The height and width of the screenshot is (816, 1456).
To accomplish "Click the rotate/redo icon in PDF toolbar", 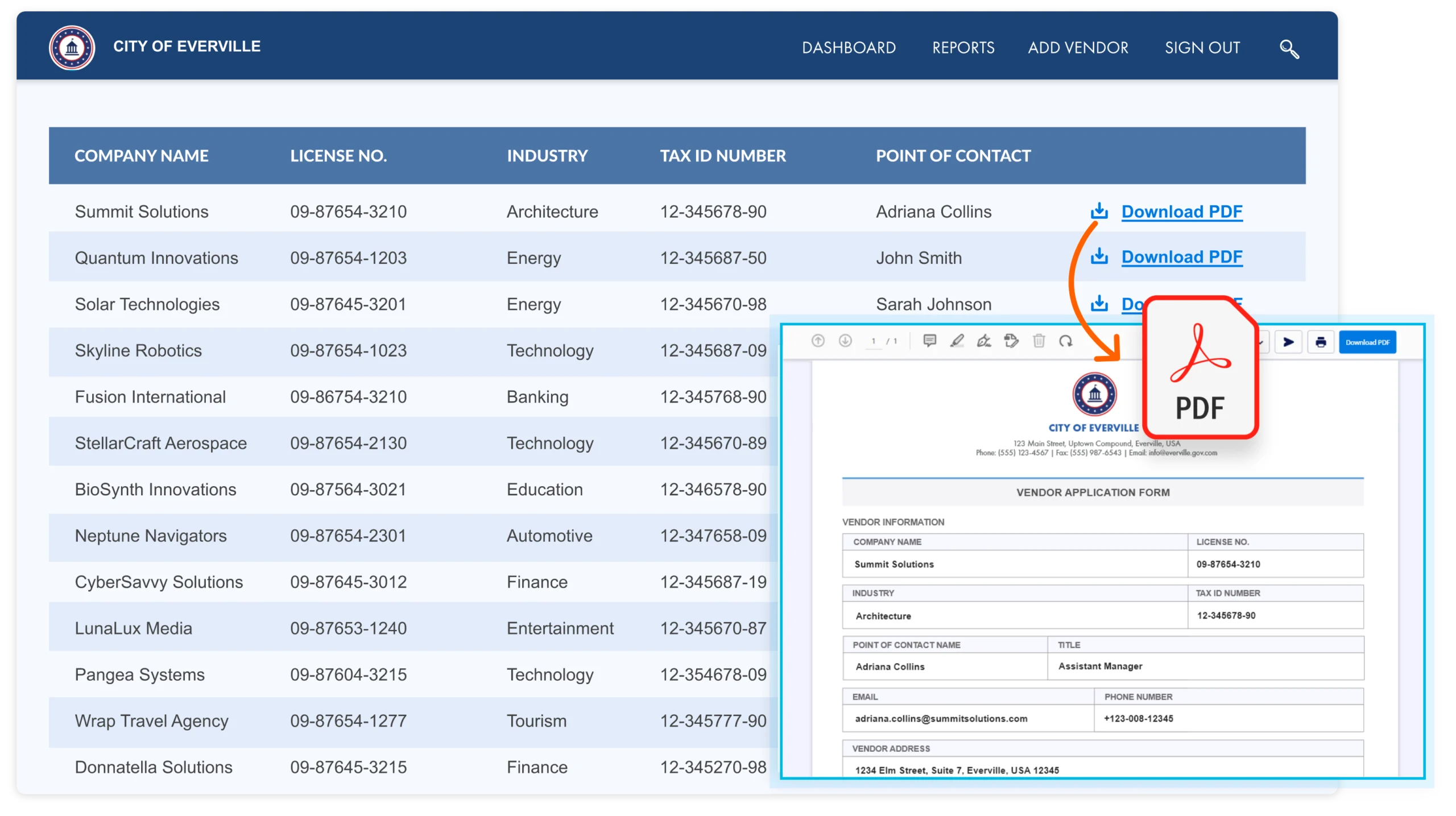I will [x=1066, y=341].
